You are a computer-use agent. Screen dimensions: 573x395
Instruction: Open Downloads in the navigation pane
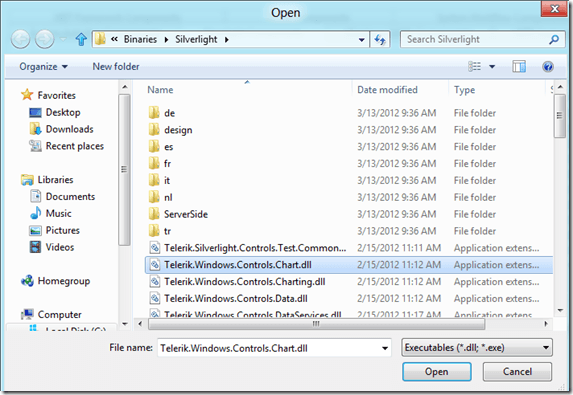[69, 129]
